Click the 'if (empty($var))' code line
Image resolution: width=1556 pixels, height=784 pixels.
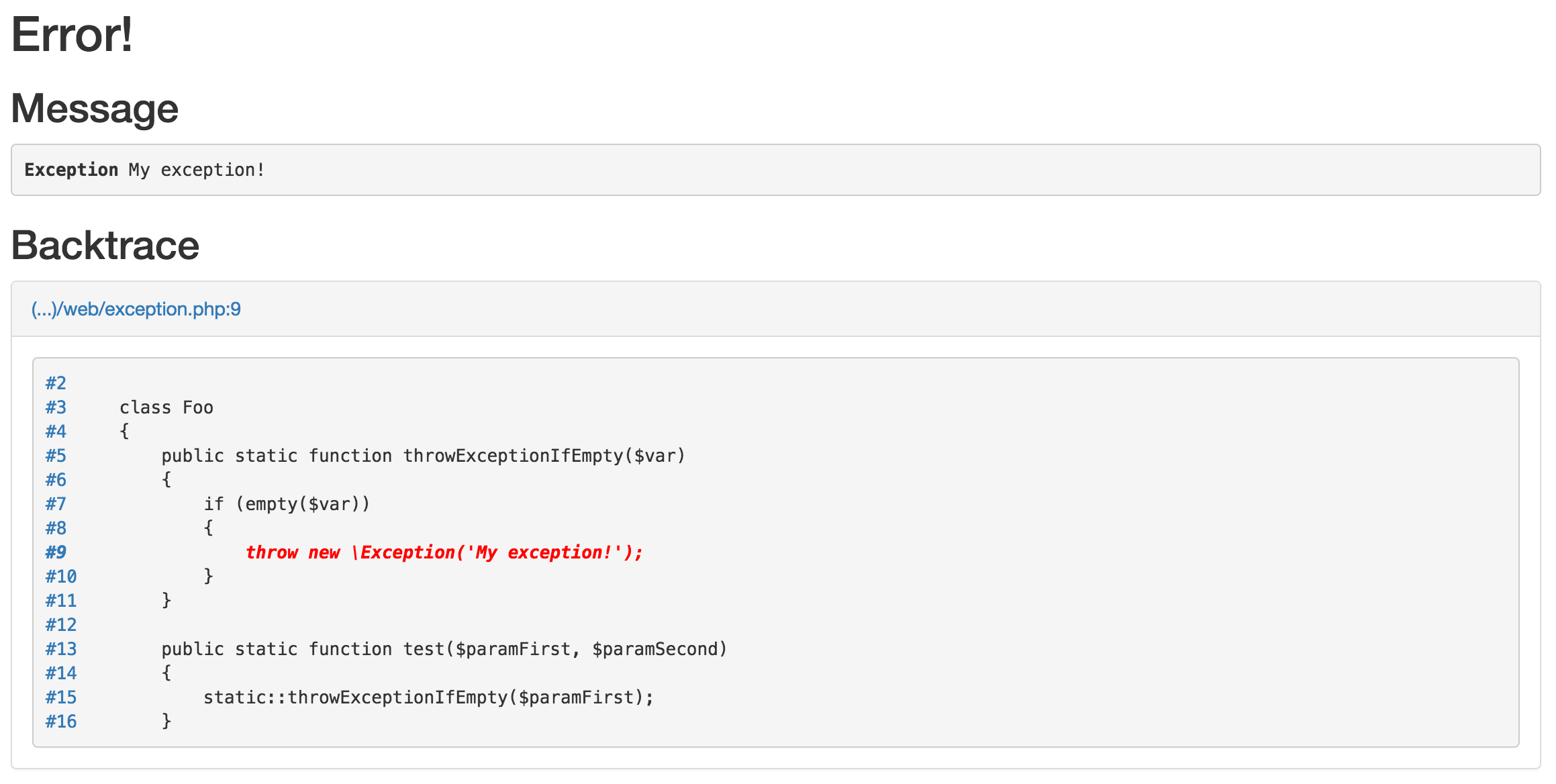[287, 504]
